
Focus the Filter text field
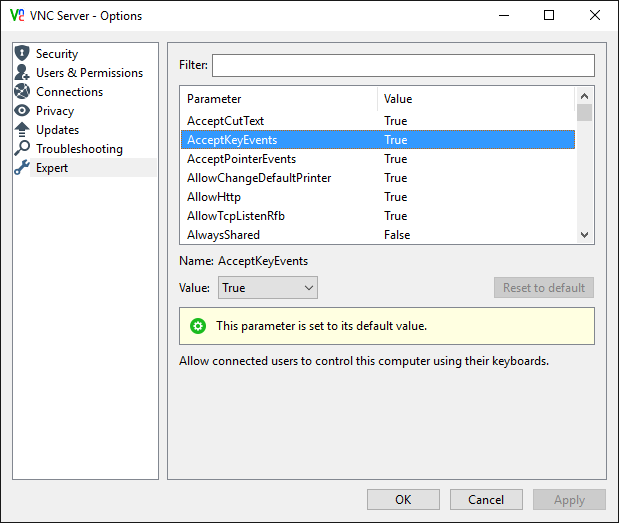click(x=403, y=65)
